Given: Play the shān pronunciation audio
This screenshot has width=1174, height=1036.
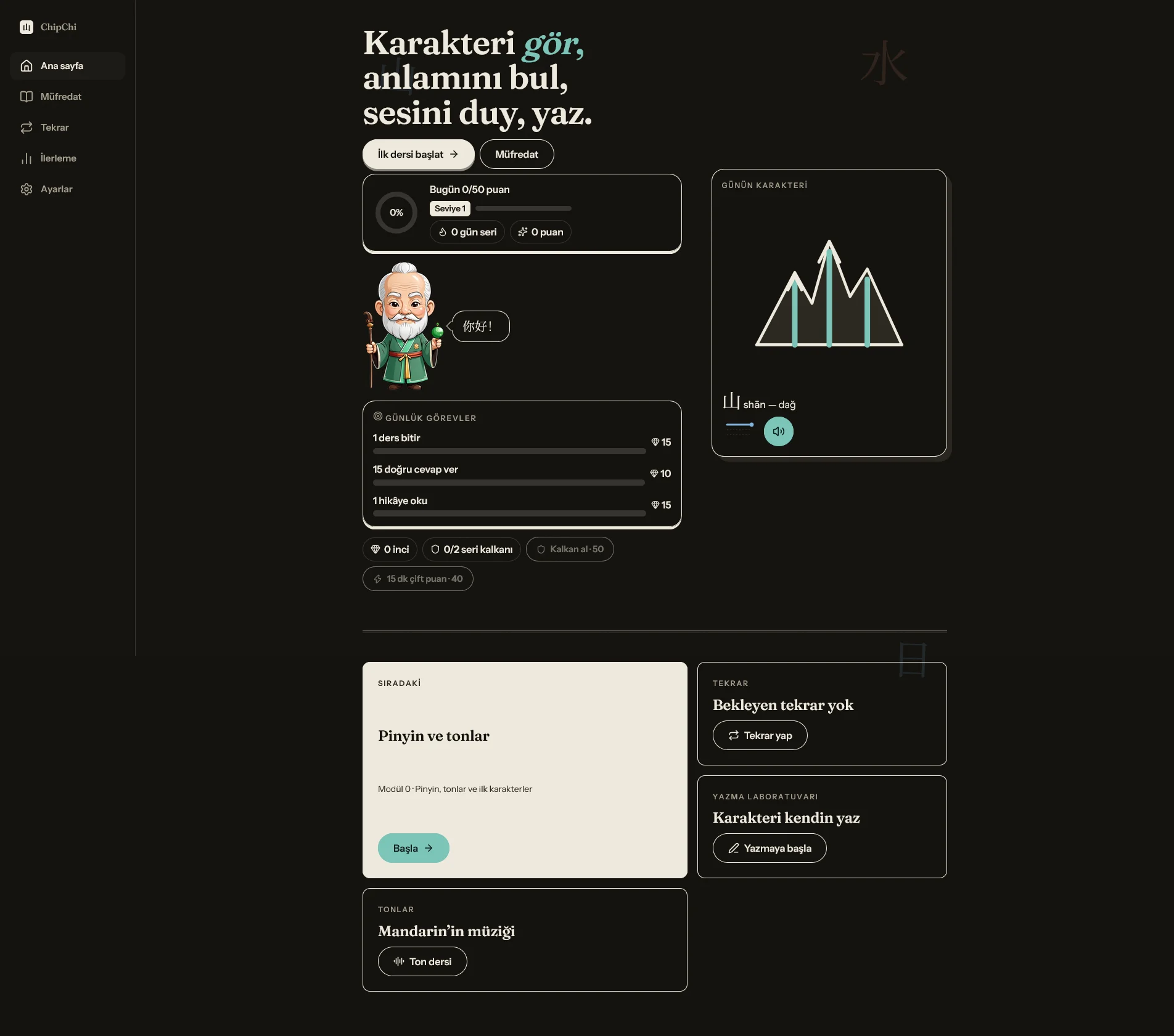Looking at the screenshot, I should click(779, 431).
